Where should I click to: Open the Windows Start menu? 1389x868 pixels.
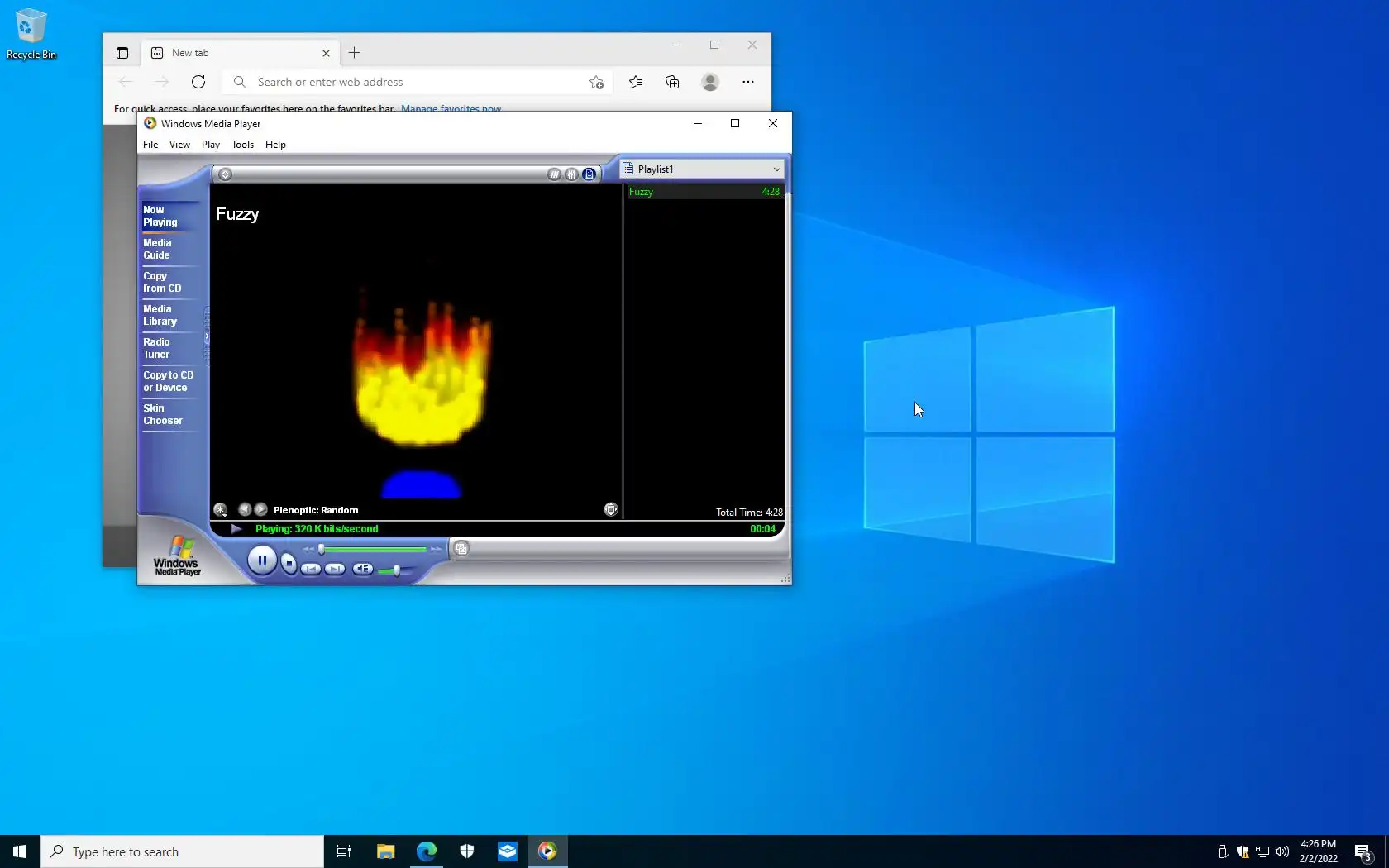[20, 851]
